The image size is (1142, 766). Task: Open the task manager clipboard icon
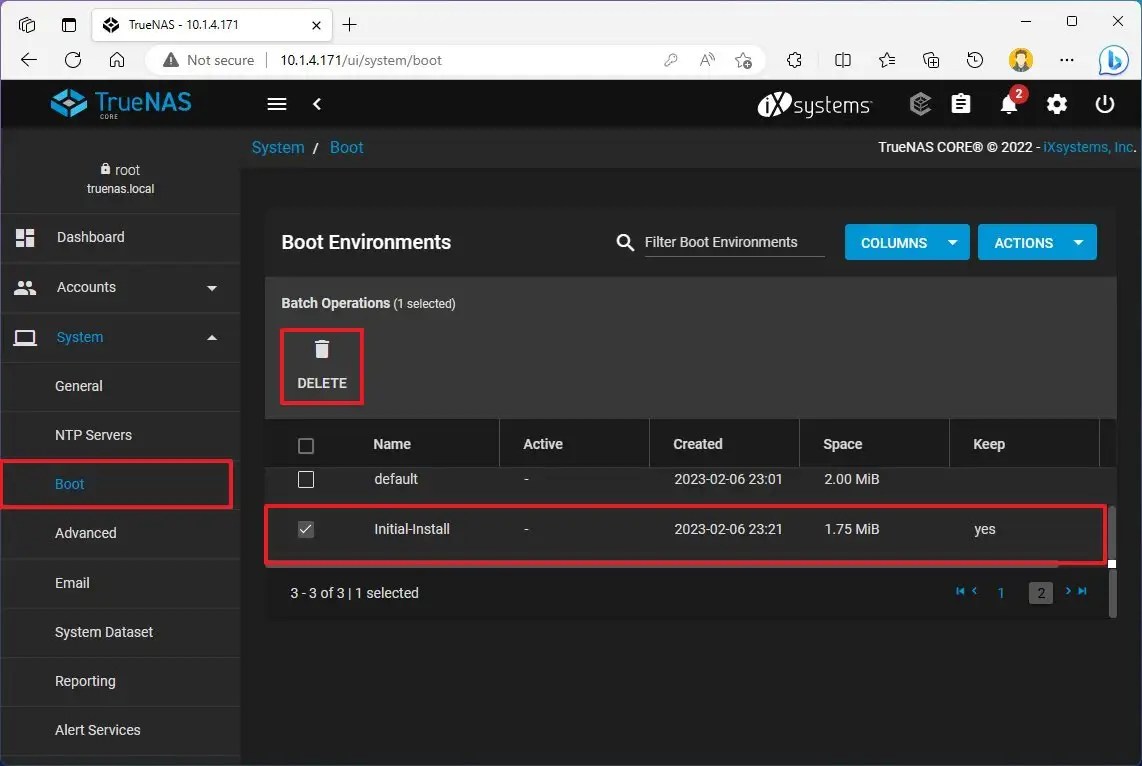(x=961, y=104)
